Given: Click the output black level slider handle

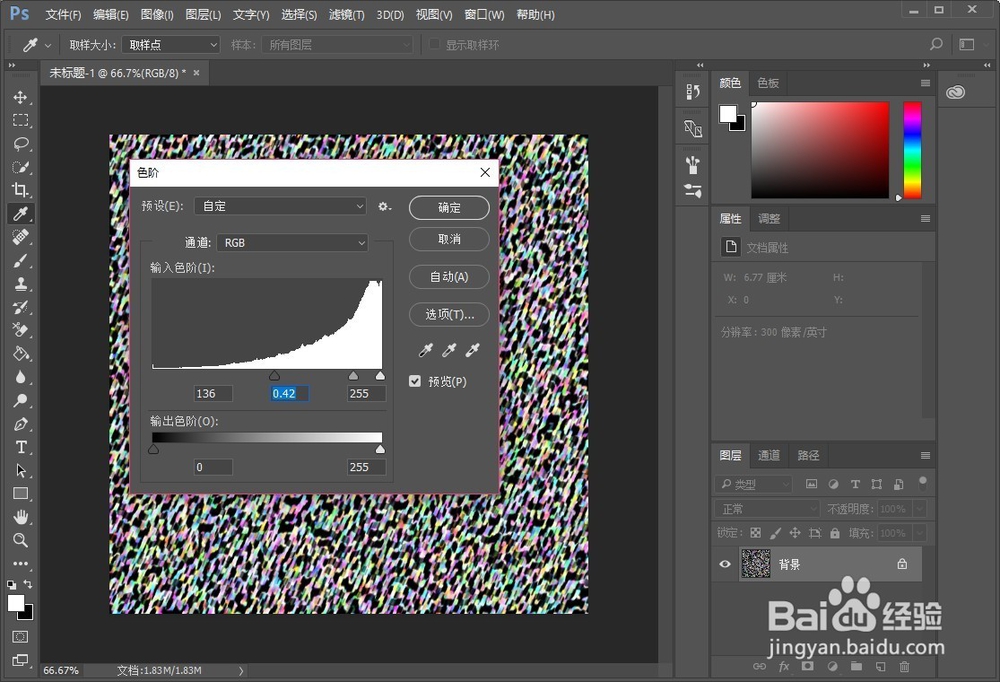Looking at the screenshot, I should click(153, 449).
